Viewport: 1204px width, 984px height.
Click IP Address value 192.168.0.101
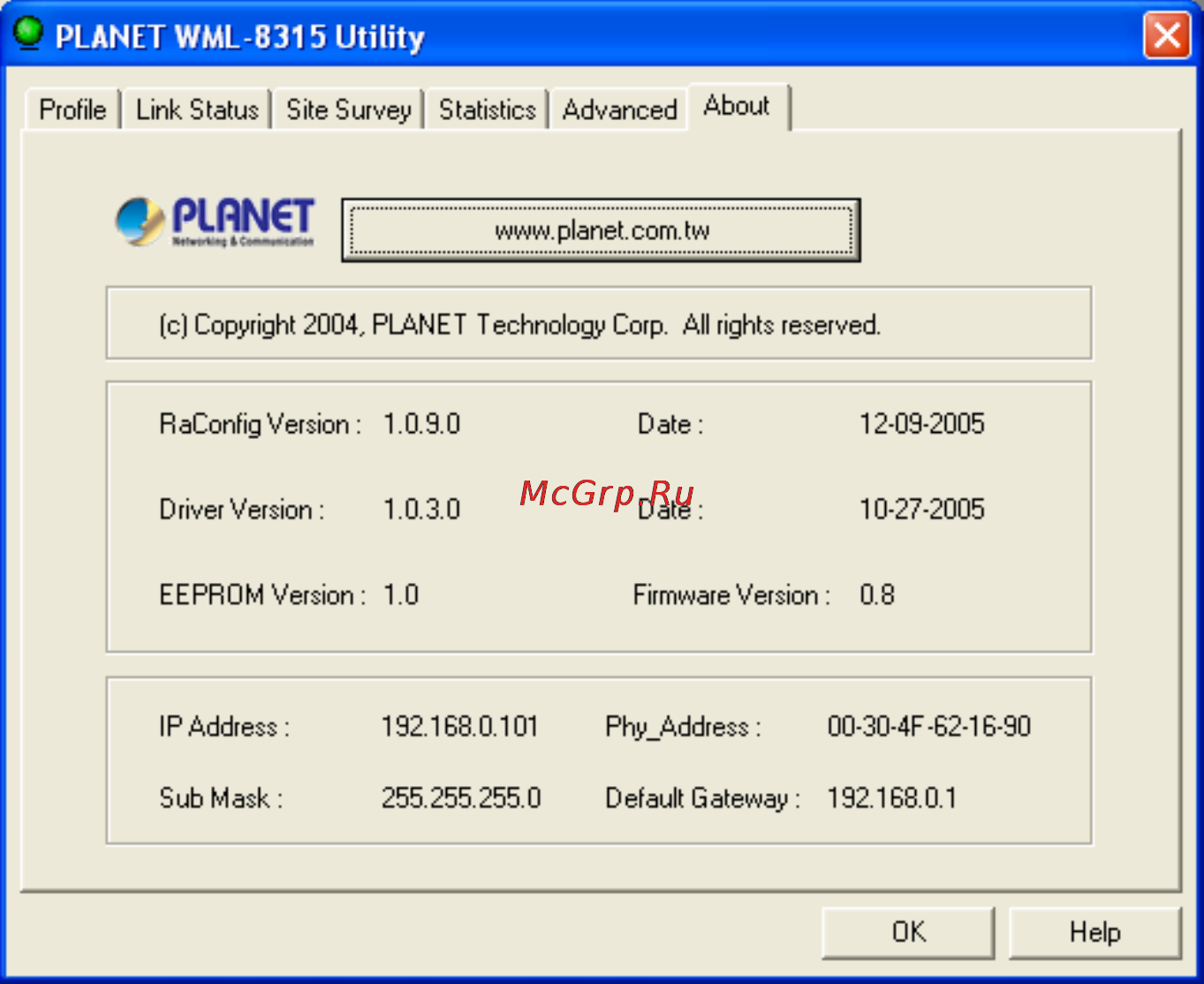point(459,726)
